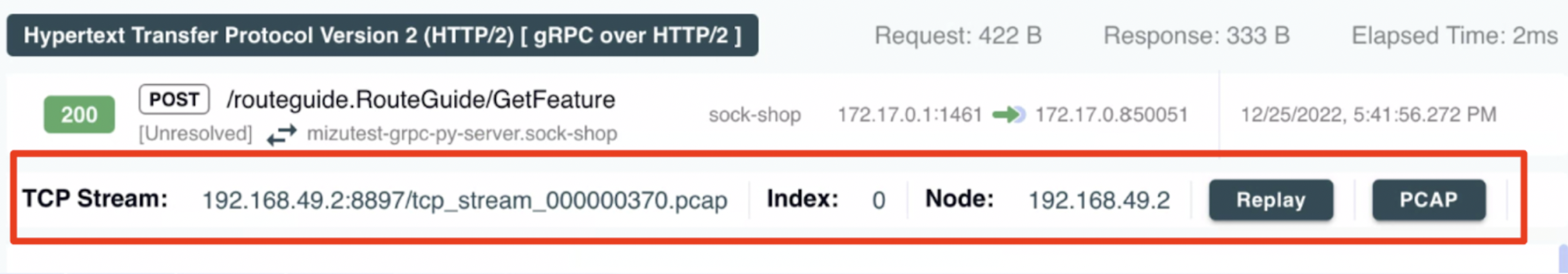Click the Index value 0

click(878, 201)
